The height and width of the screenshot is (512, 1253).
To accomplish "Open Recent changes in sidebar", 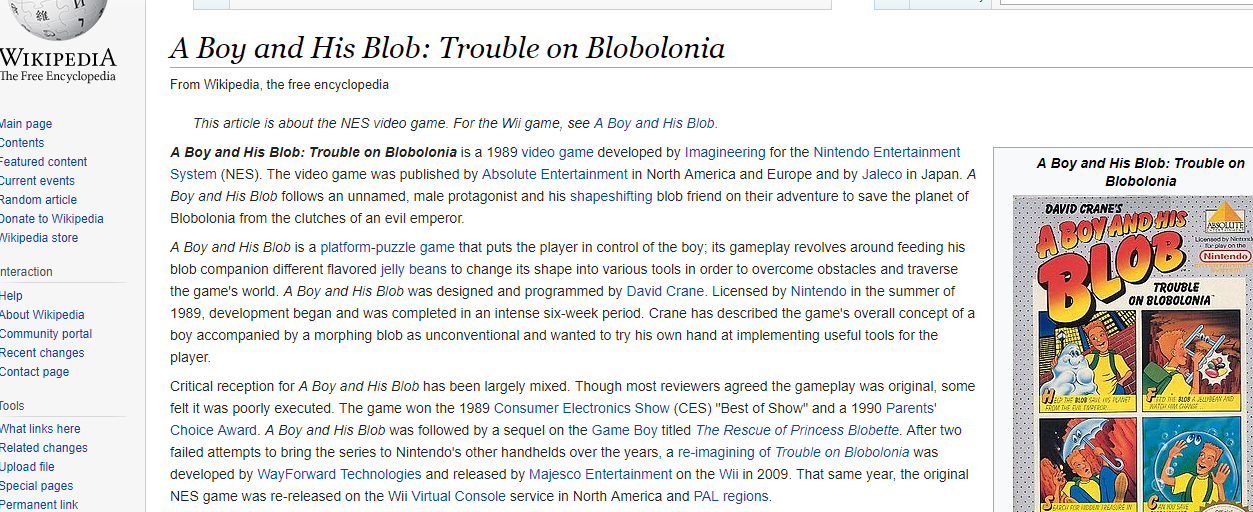I will [42, 353].
